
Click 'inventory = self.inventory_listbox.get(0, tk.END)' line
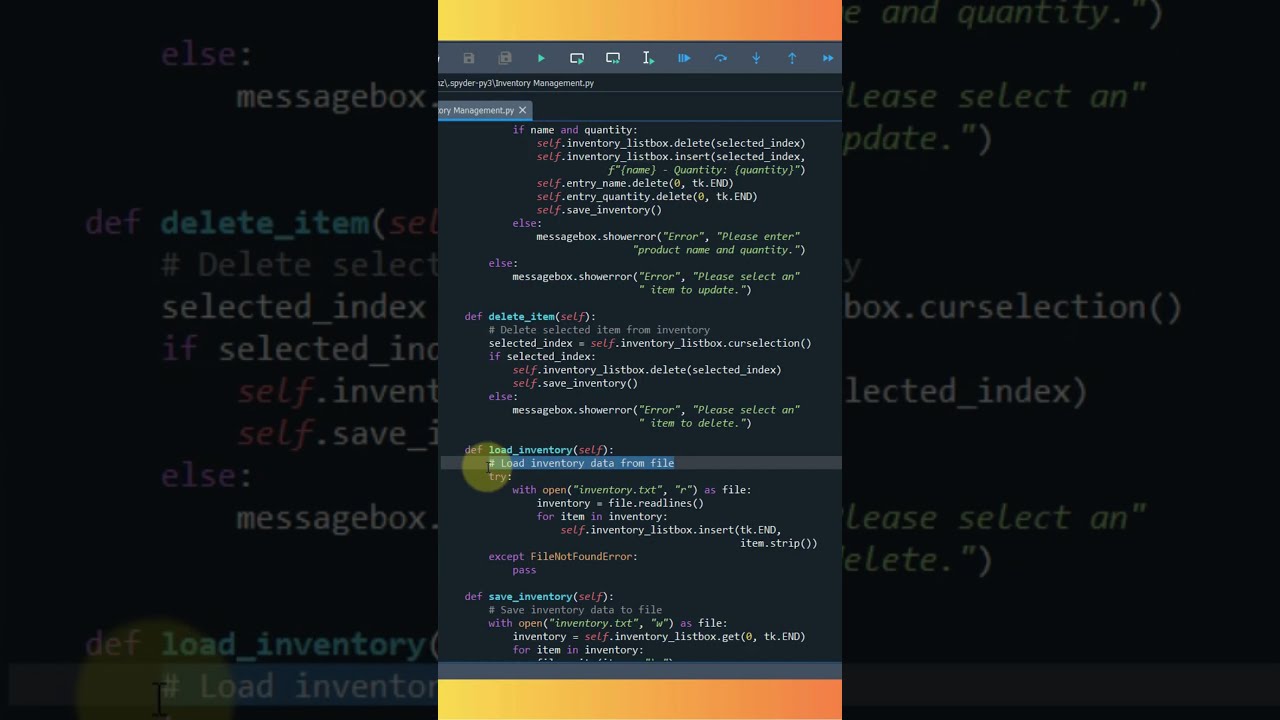[659, 636]
